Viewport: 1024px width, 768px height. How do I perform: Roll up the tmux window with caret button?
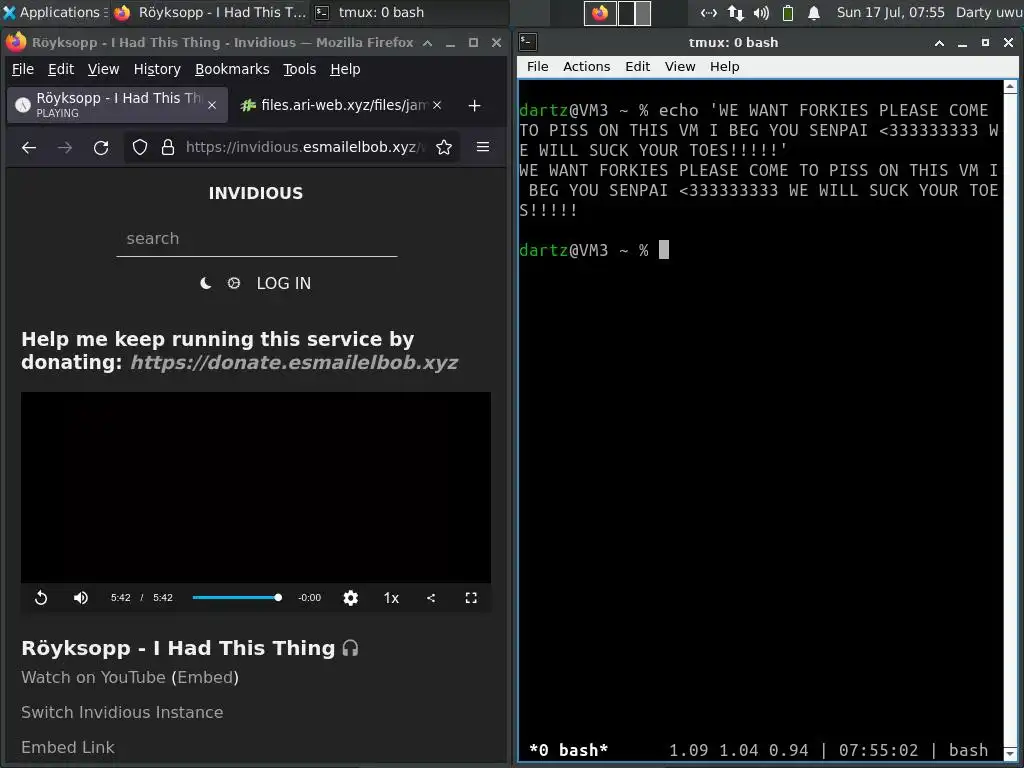(x=939, y=43)
